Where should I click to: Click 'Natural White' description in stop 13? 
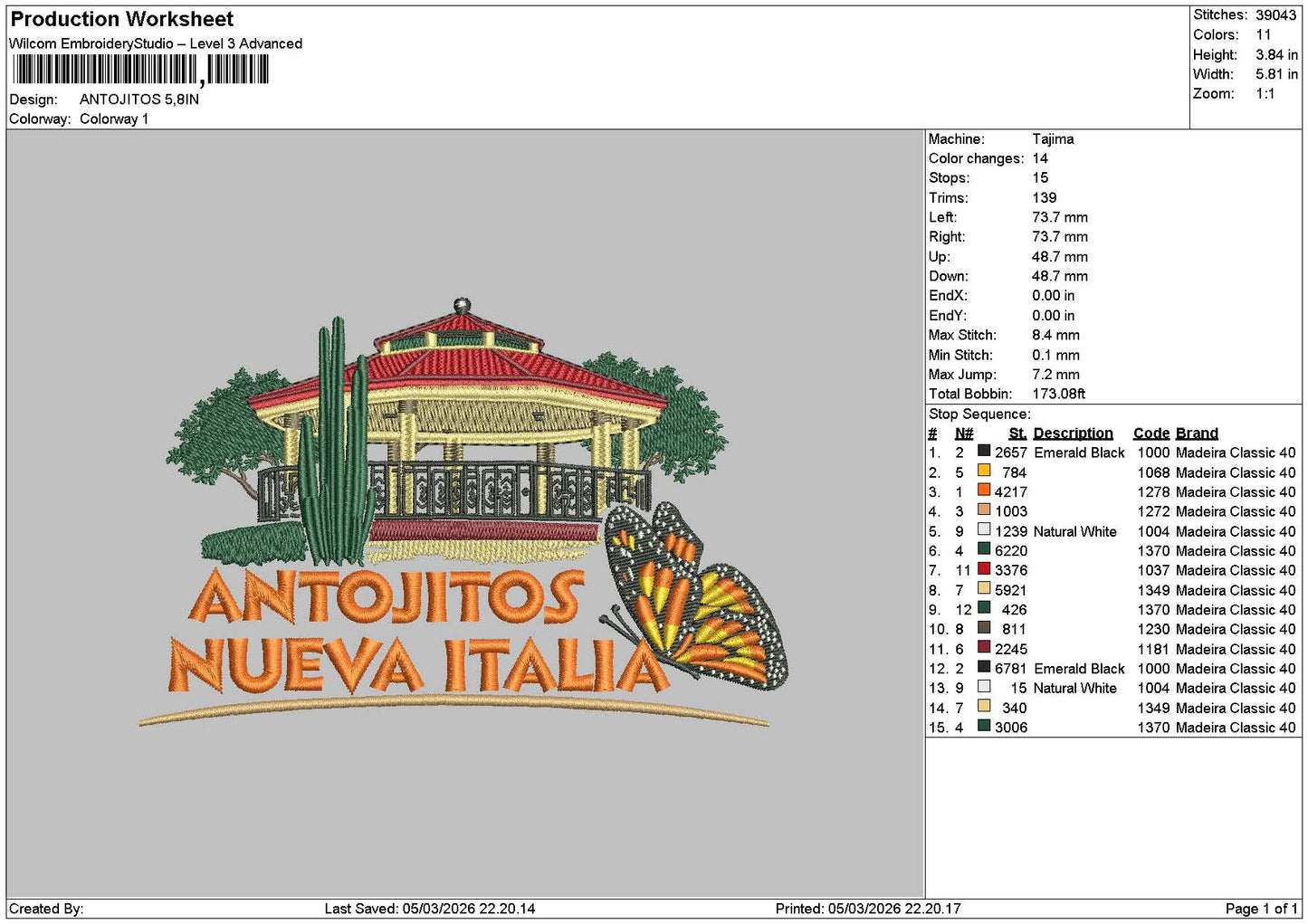click(1075, 689)
